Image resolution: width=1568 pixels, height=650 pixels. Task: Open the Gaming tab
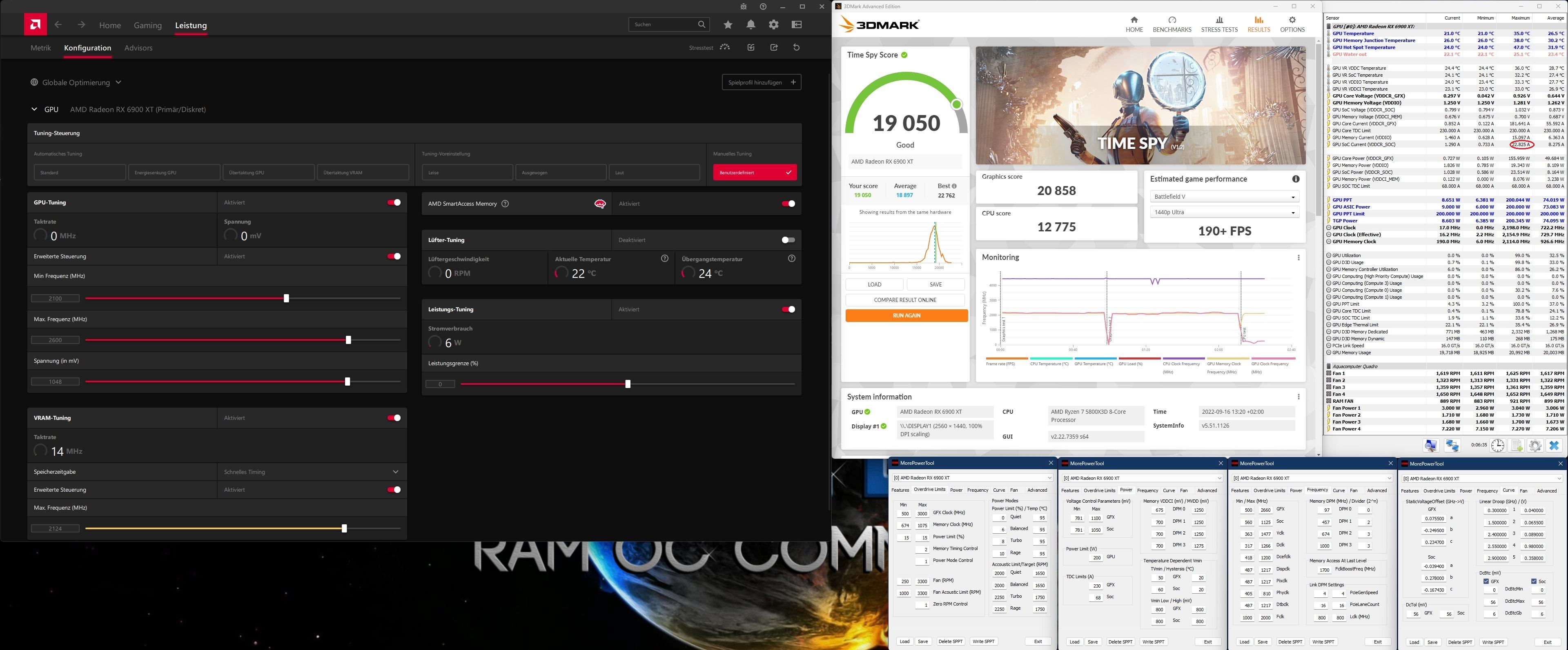click(147, 25)
